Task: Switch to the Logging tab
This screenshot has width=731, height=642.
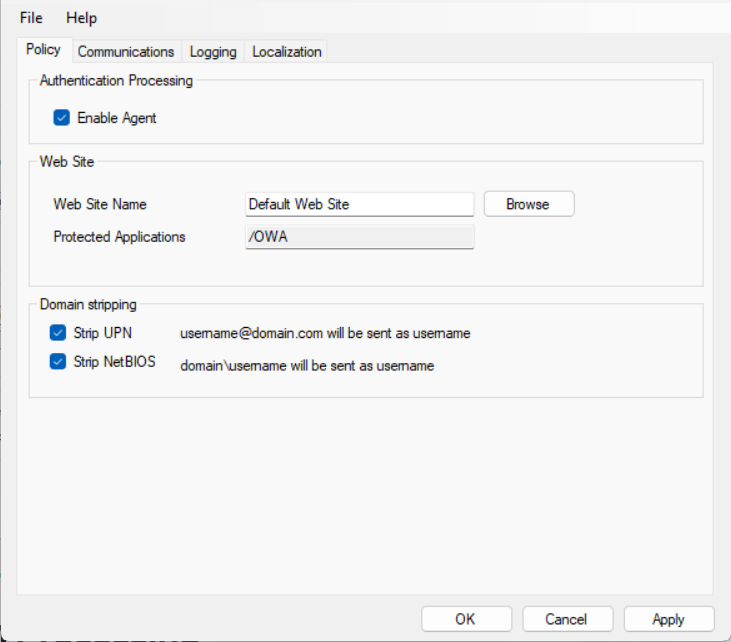Action: tap(213, 51)
